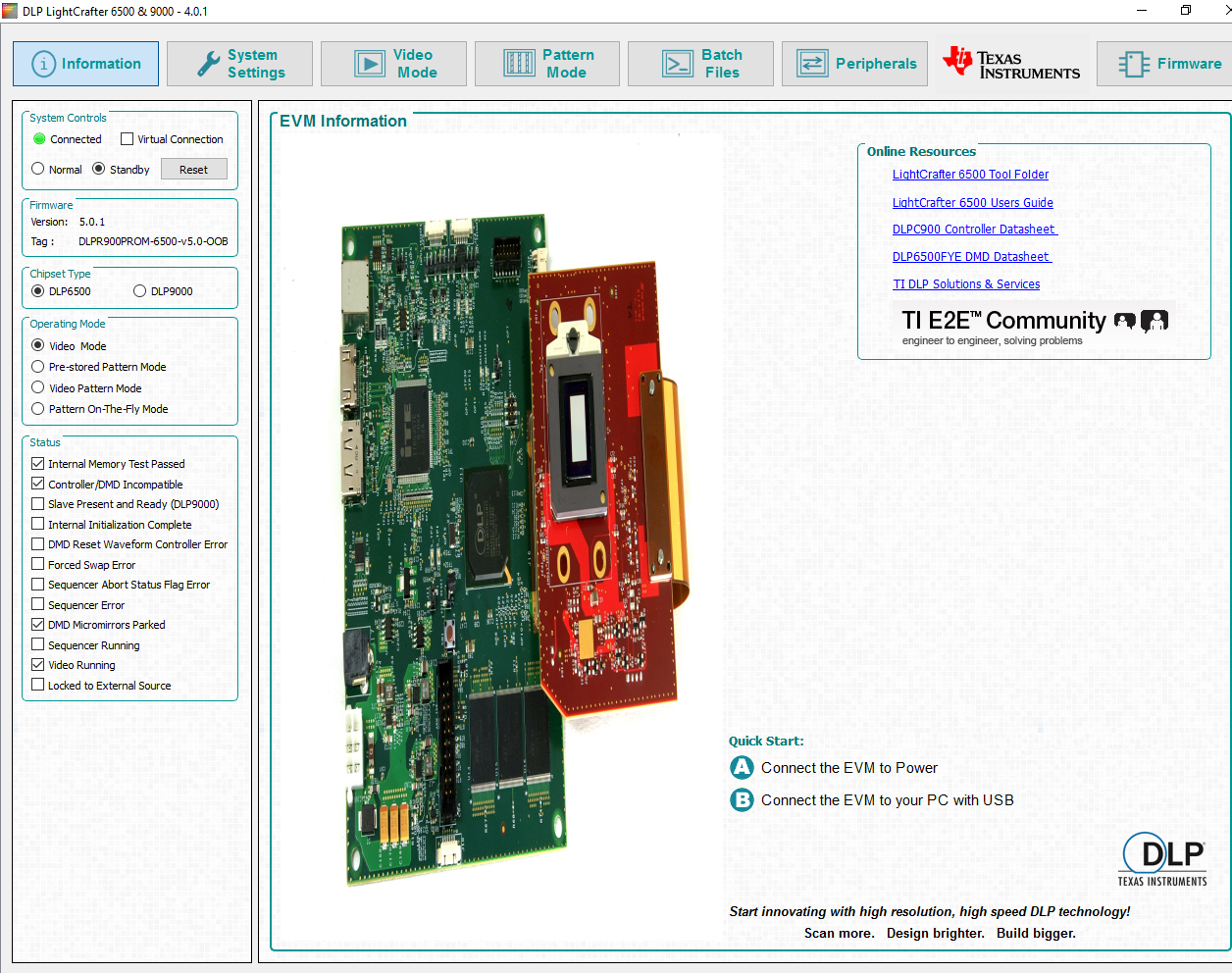Click firmware version value 5.0.1
The height and width of the screenshot is (973, 1232).
tap(92, 222)
